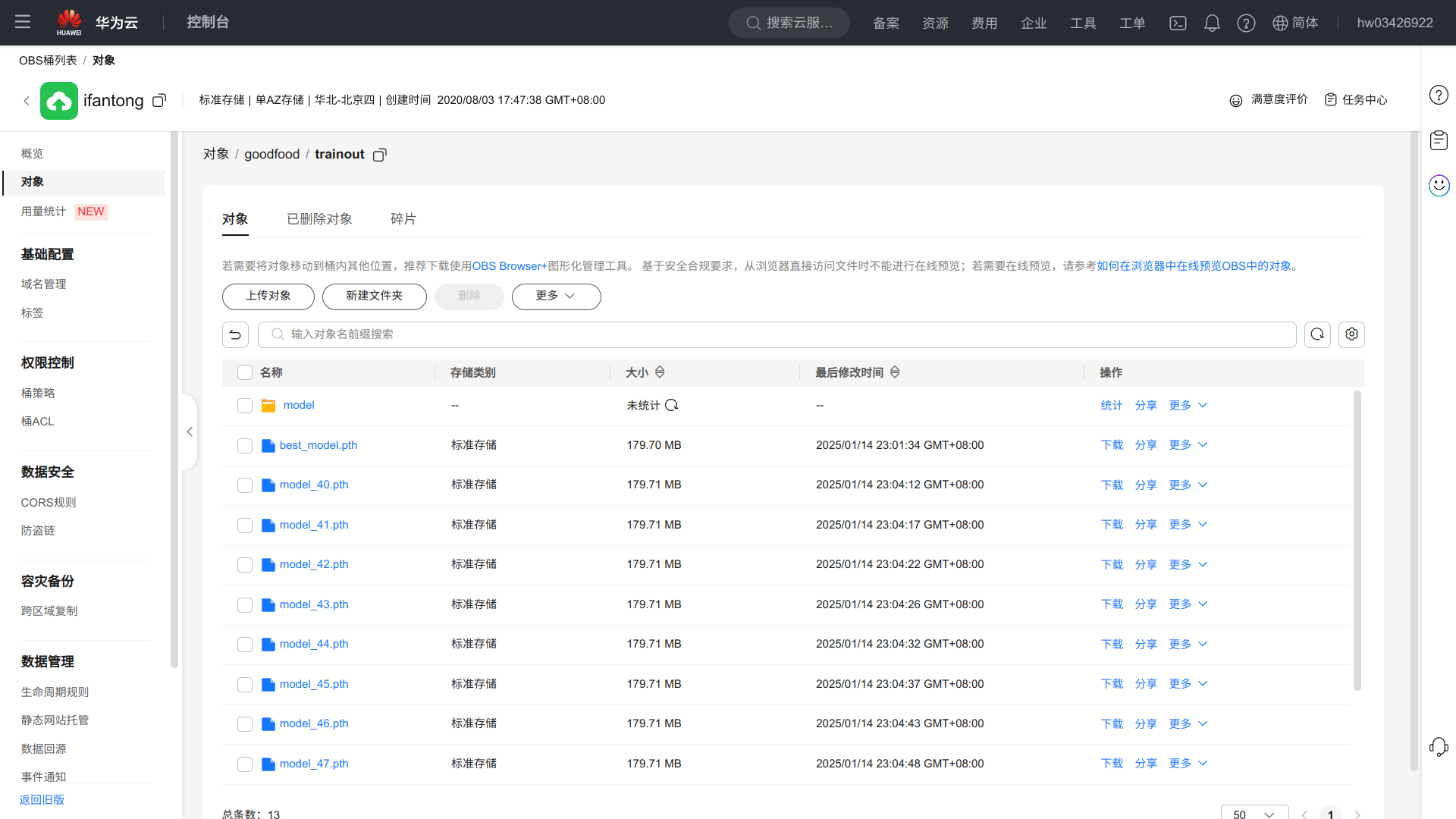Open table column settings gear
1456x819 pixels.
(x=1351, y=334)
